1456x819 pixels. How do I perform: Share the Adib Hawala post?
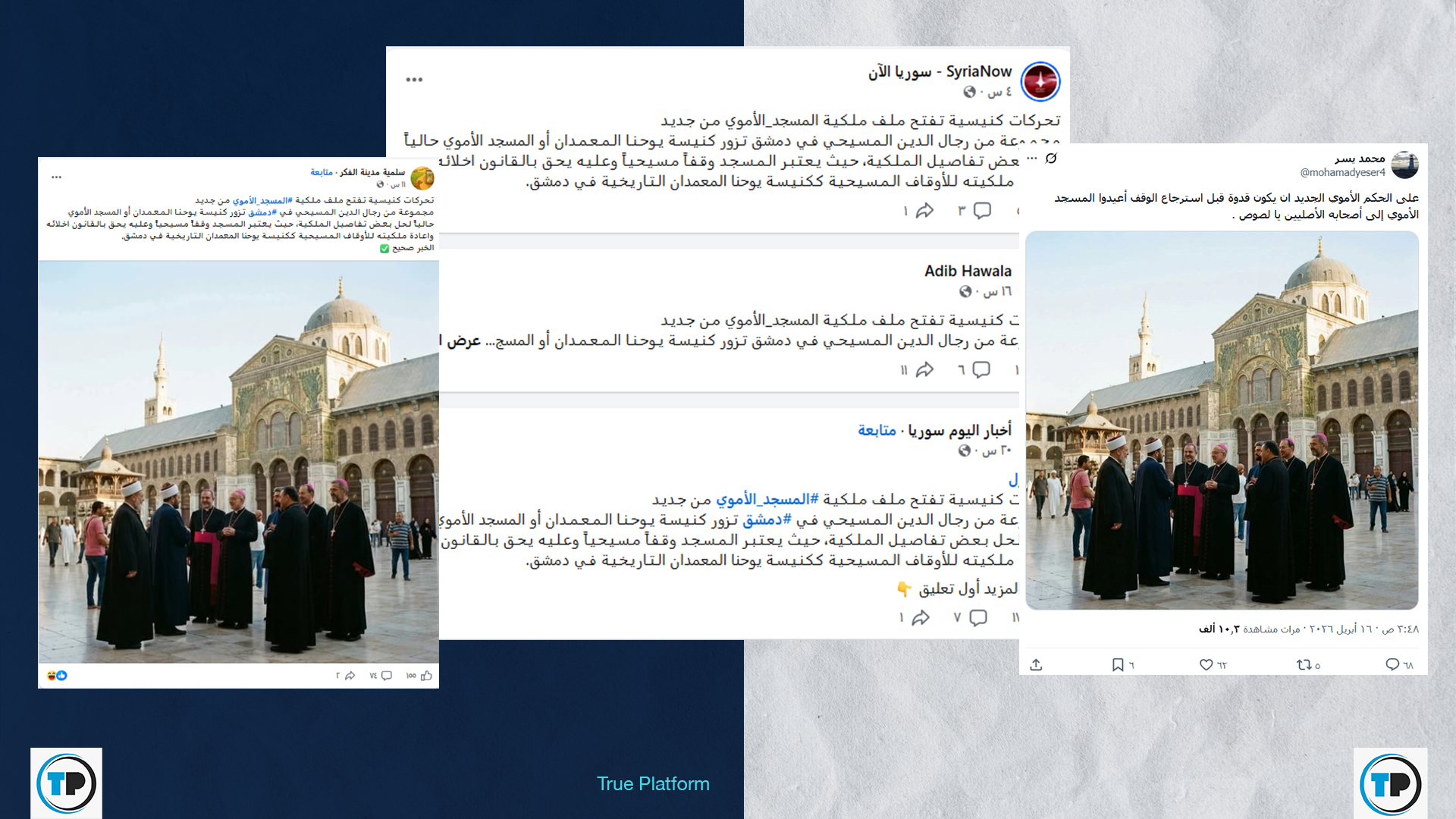[924, 370]
